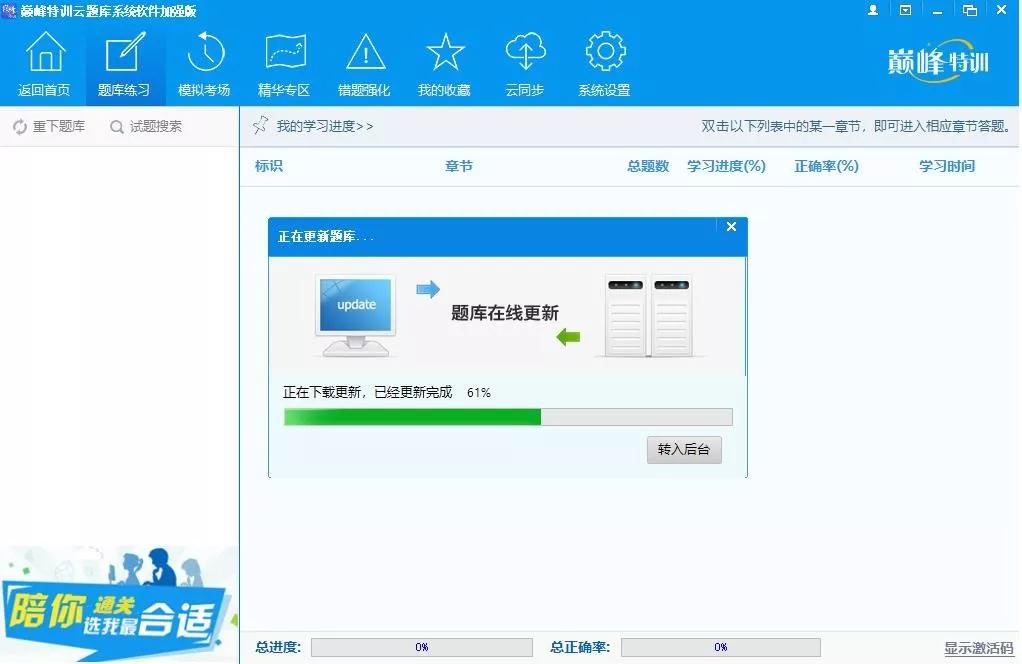Open 我的收藏 favorites star icon
This screenshot has height=664, width=1022.
[x=445, y=62]
